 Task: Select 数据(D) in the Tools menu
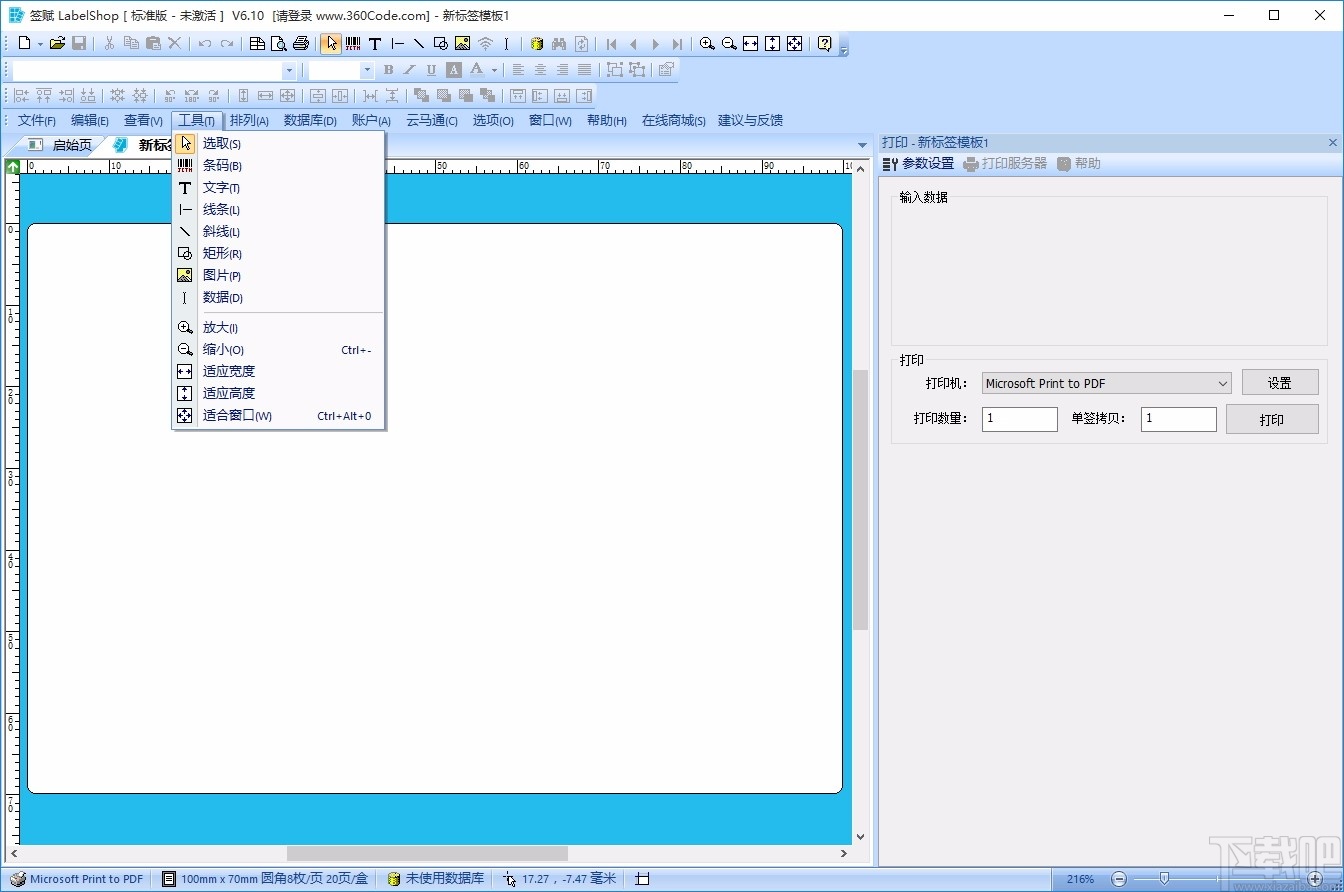click(x=279, y=298)
